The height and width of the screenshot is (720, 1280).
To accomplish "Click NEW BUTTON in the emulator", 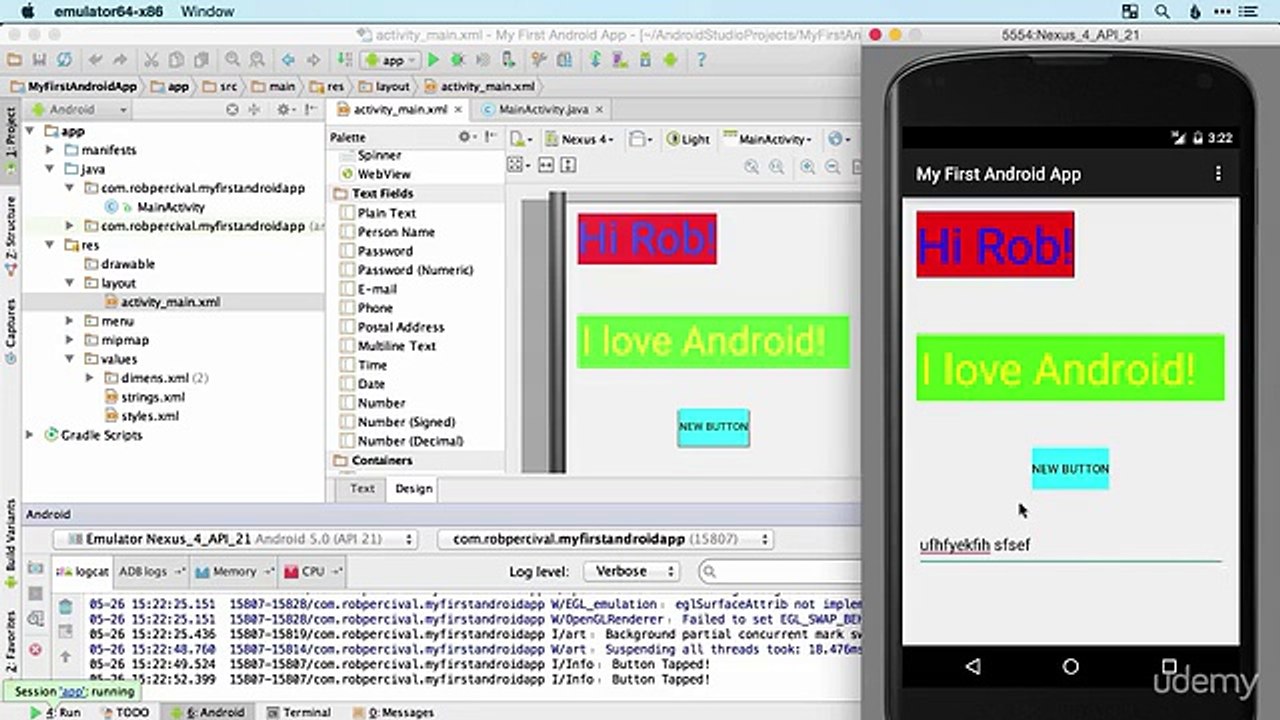I will click(x=1070, y=469).
